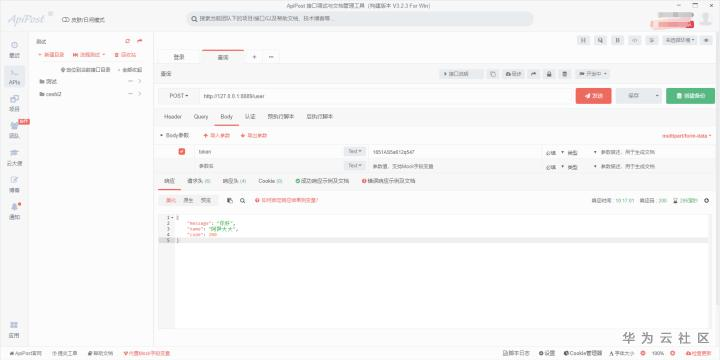
Task: Open the multipart/form-data type dropdown
Action: coord(686,135)
